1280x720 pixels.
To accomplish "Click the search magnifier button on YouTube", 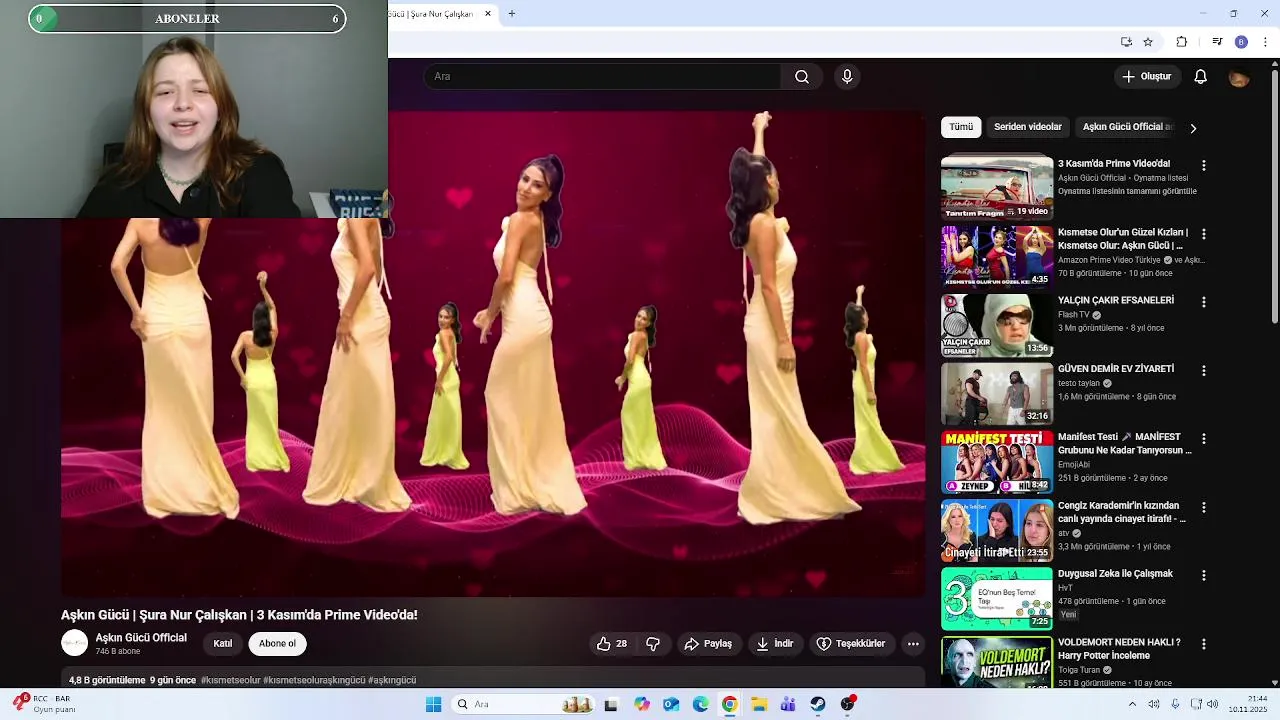I will [802, 77].
